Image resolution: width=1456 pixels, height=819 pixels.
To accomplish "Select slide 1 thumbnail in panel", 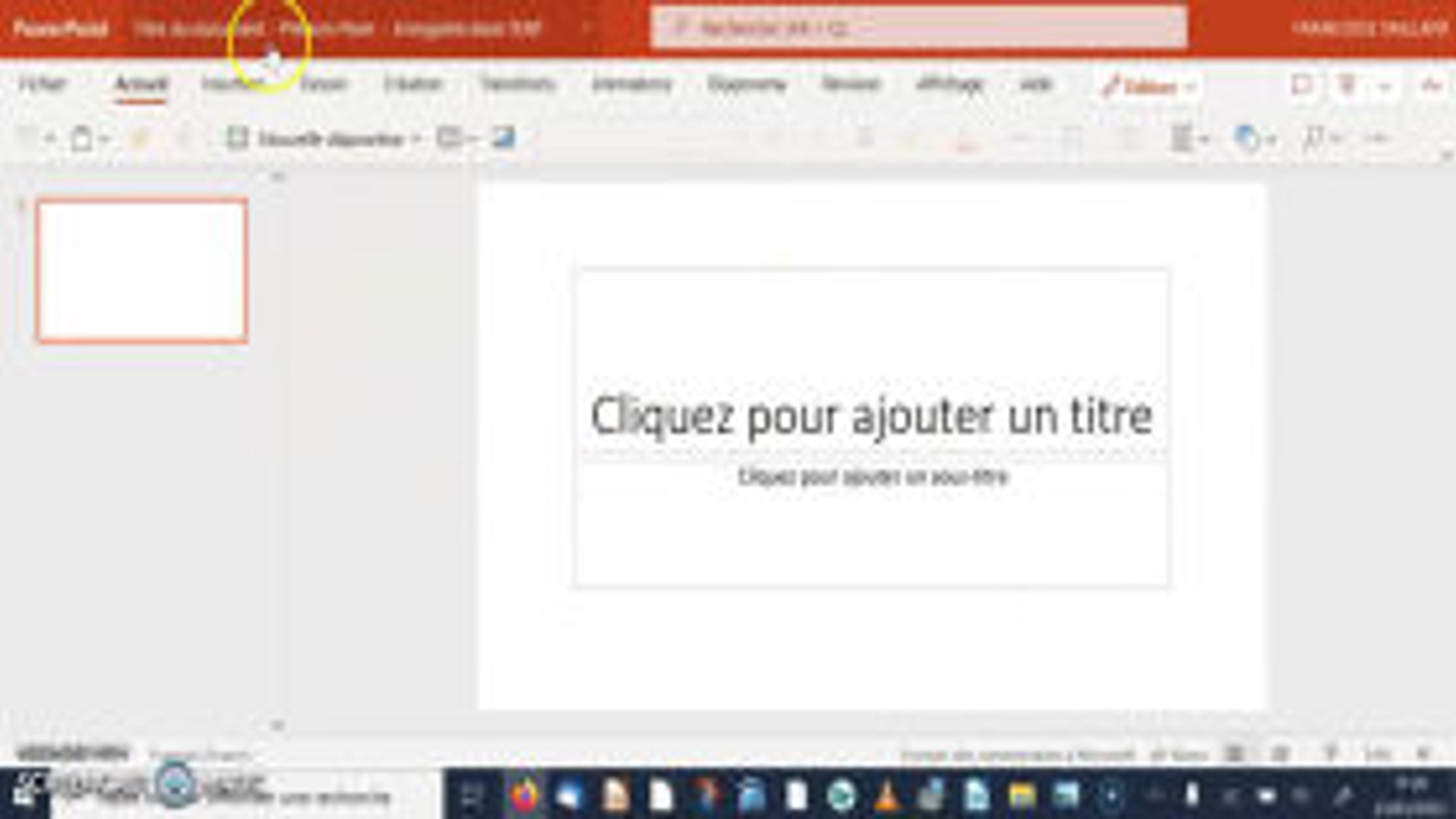I will [142, 271].
